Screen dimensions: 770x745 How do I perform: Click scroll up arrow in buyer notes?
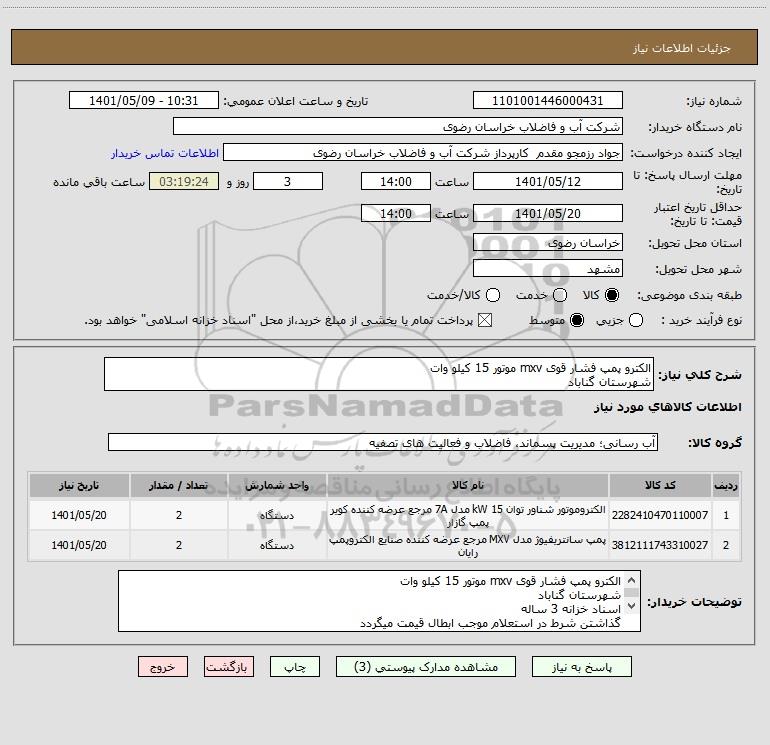(x=632, y=580)
